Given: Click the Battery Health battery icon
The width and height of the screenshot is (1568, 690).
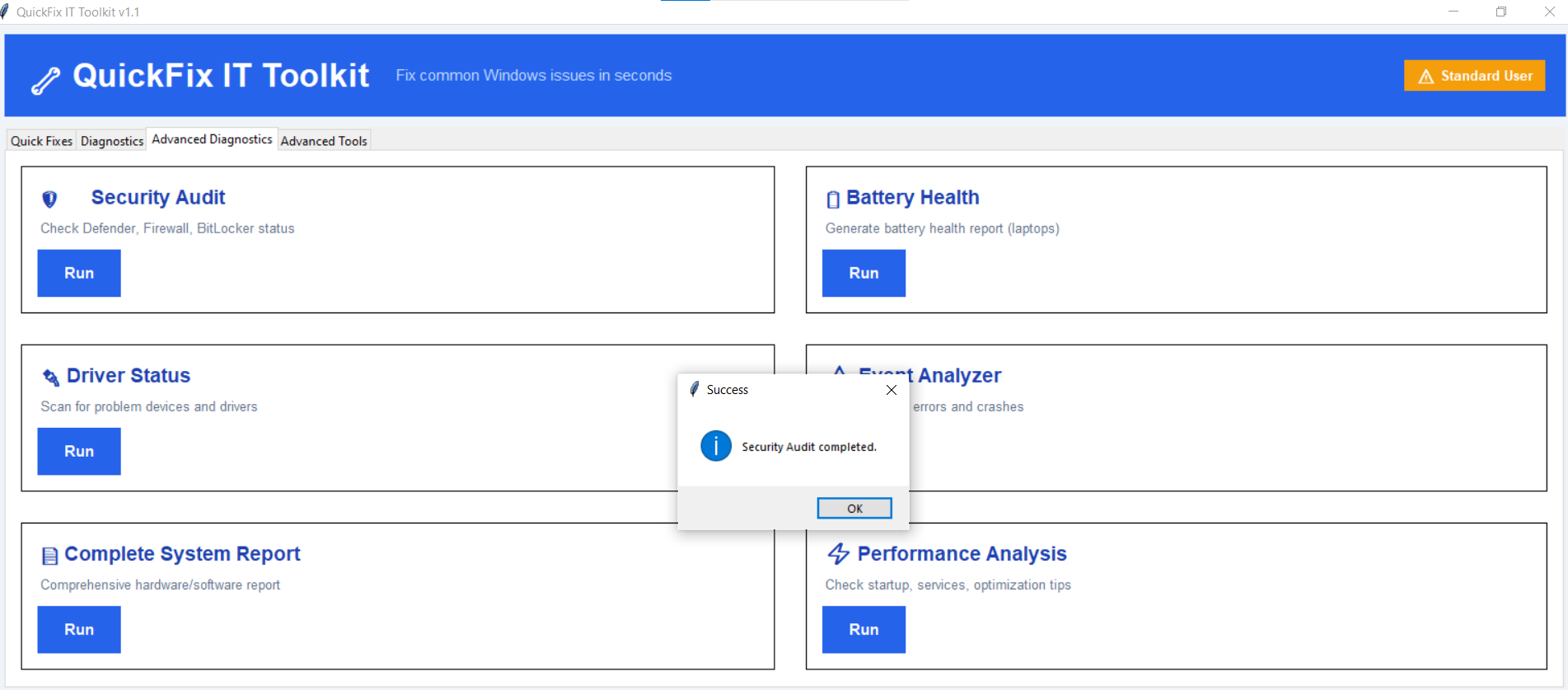Looking at the screenshot, I should 833,199.
